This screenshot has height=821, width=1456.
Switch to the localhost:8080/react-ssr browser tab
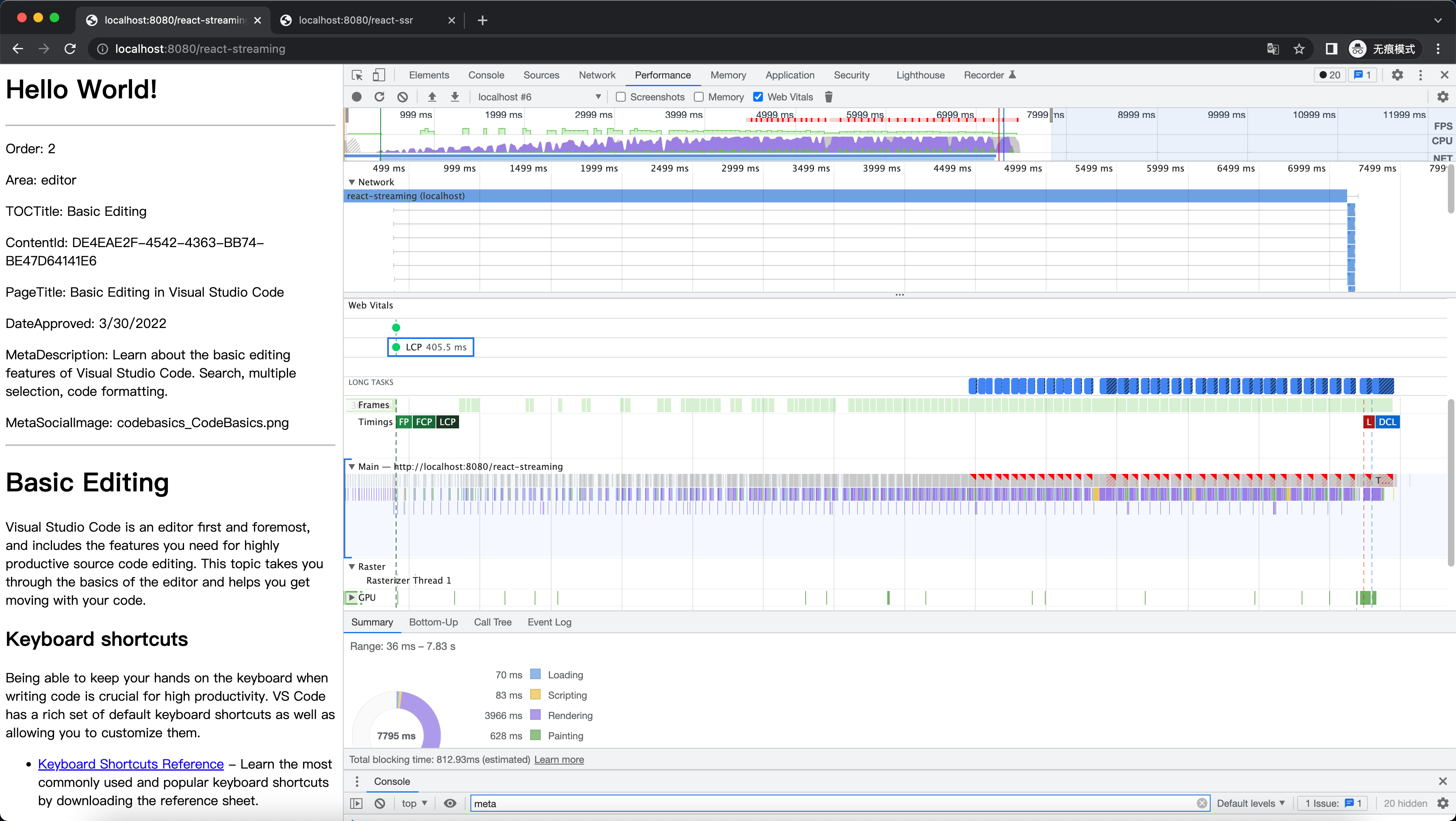367,20
